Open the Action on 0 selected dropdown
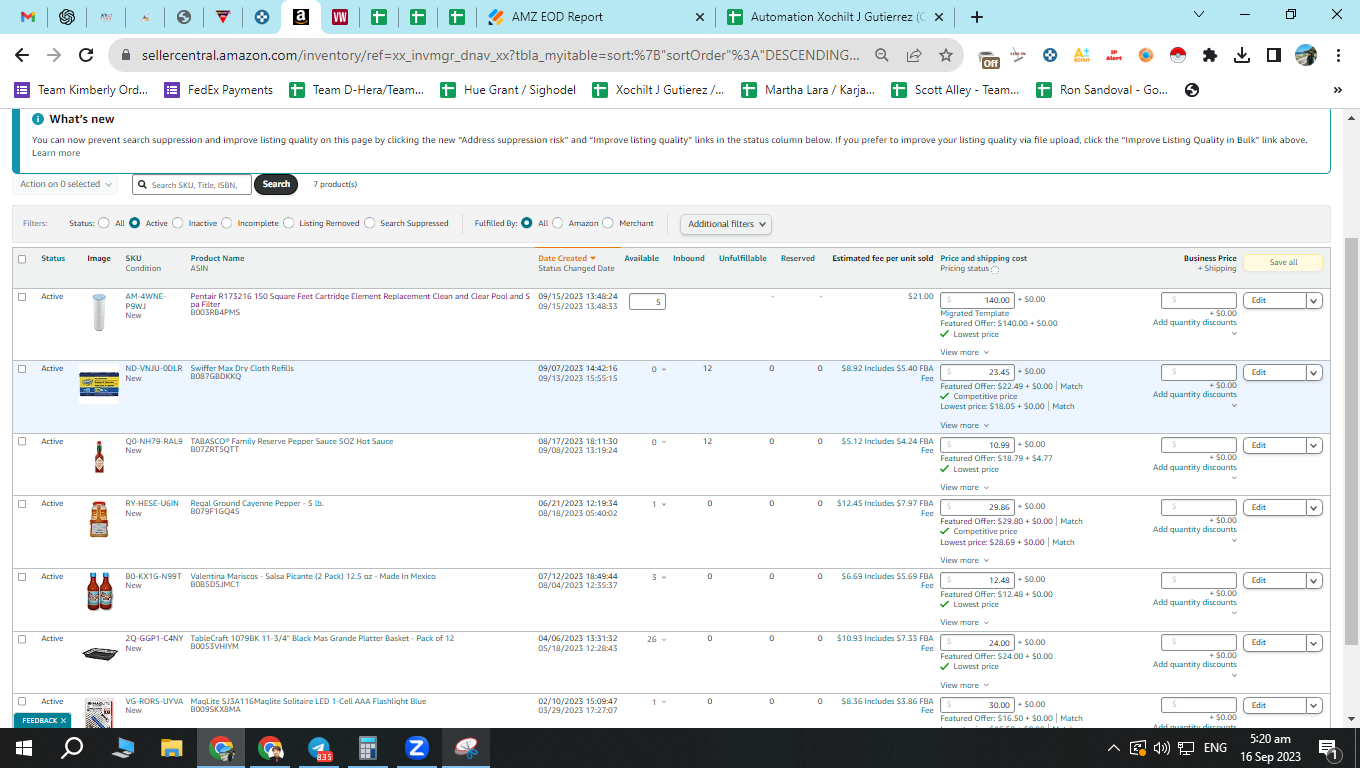The image size is (1360, 768). [66, 184]
